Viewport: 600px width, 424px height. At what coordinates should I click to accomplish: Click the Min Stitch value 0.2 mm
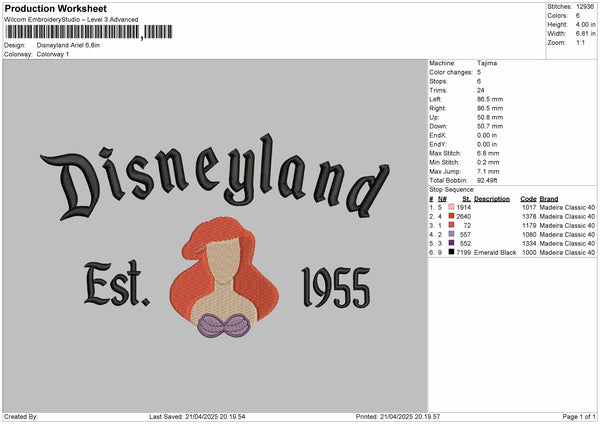[x=488, y=162]
